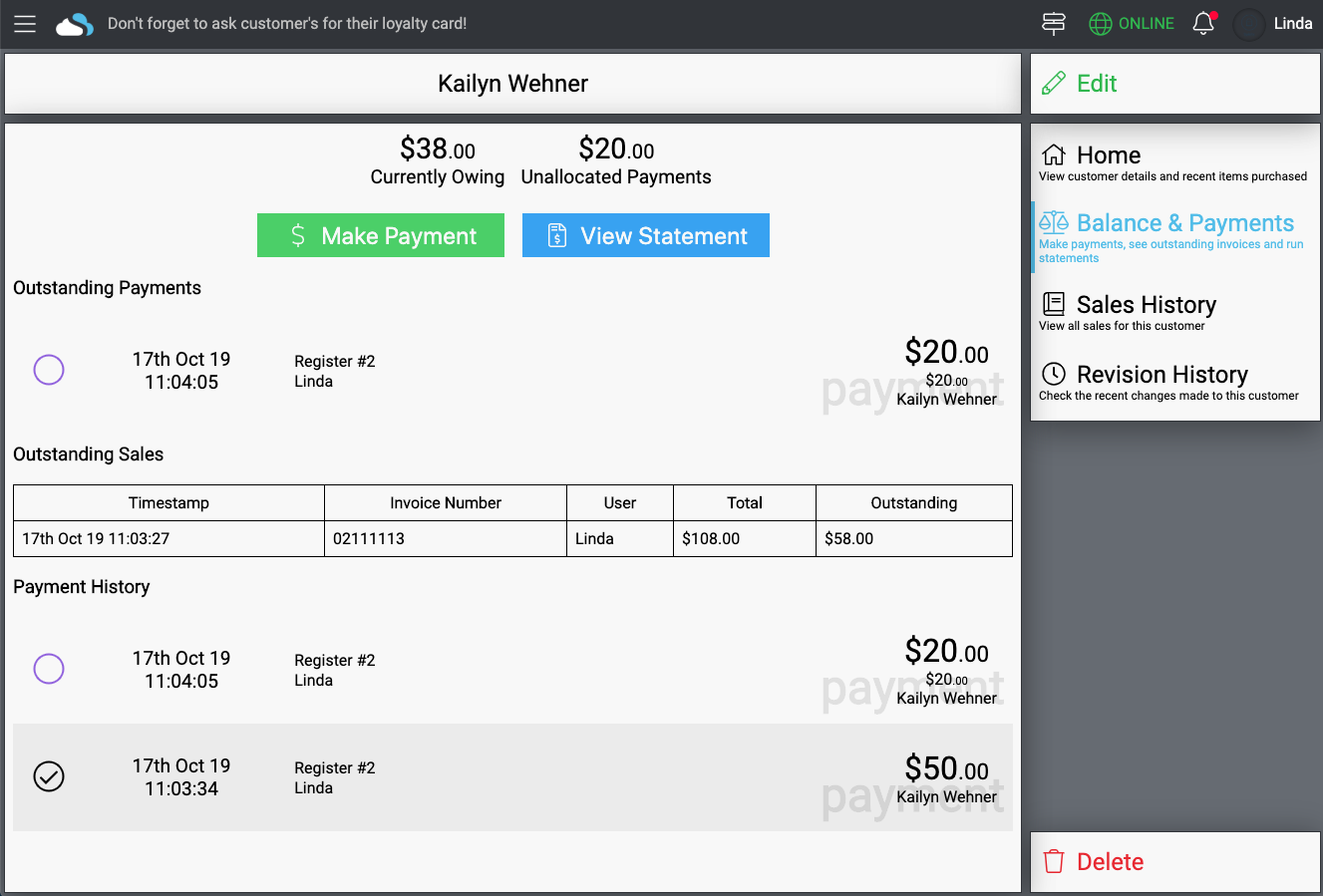Click the ONLINE globe status icon
Viewport: 1323px width, 896px height.
pyautogui.click(x=1101, y=24)
